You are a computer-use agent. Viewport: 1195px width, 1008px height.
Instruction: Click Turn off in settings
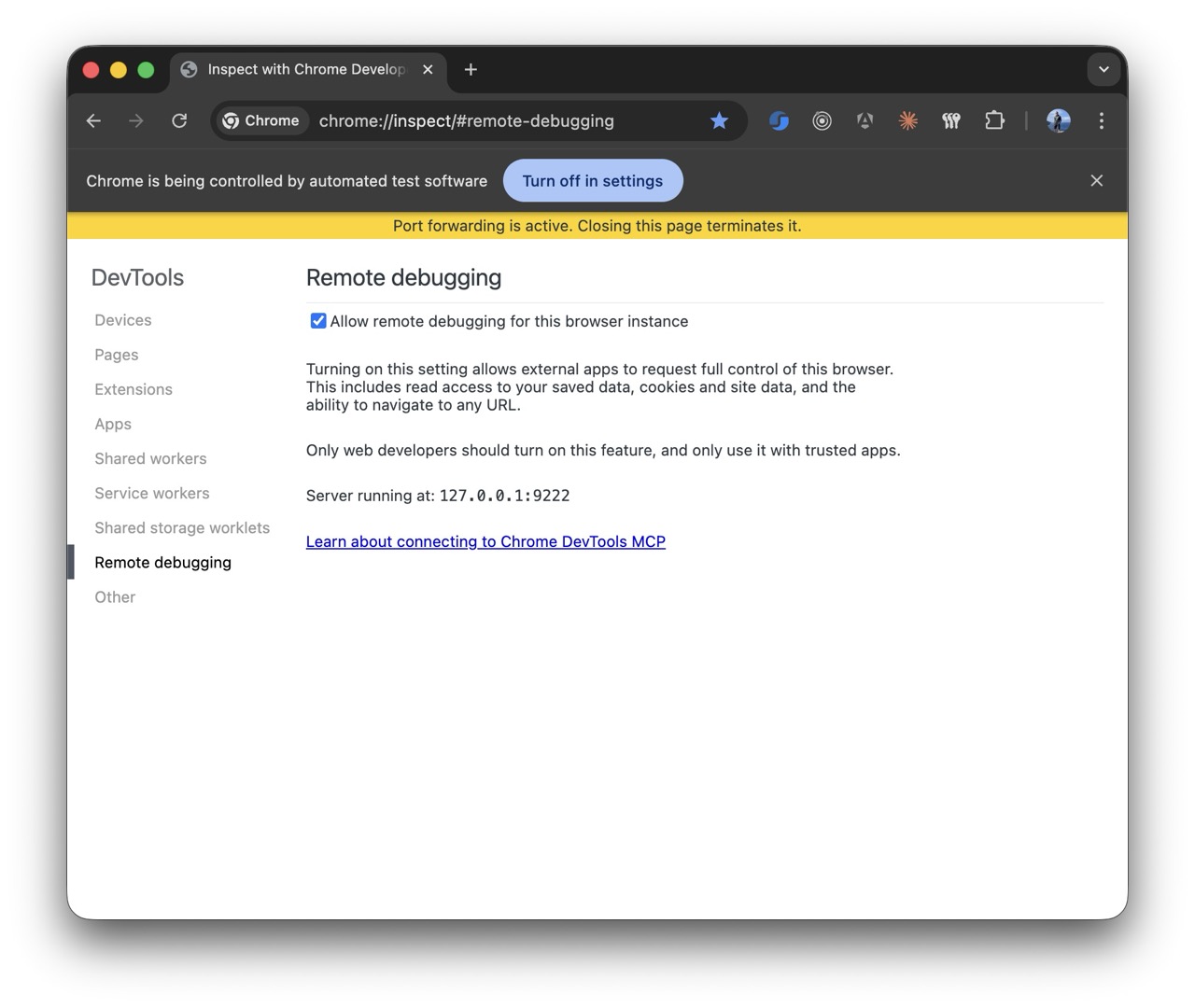(593, 180)
